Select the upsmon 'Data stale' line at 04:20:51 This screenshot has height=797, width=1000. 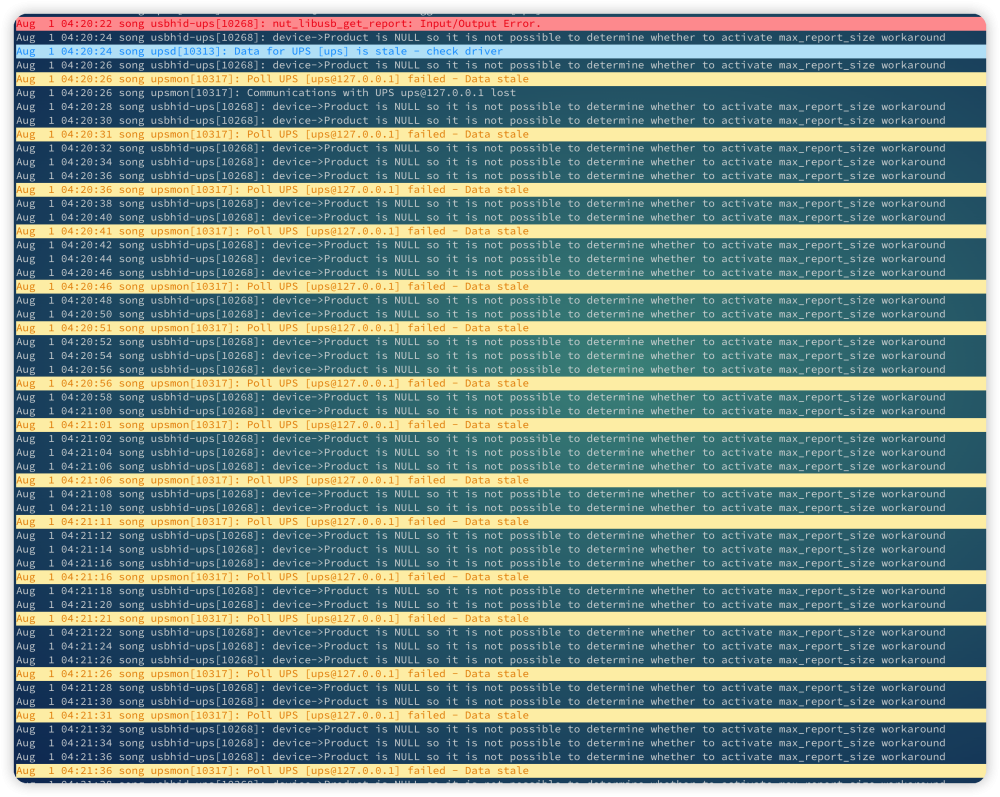point(500,328)
